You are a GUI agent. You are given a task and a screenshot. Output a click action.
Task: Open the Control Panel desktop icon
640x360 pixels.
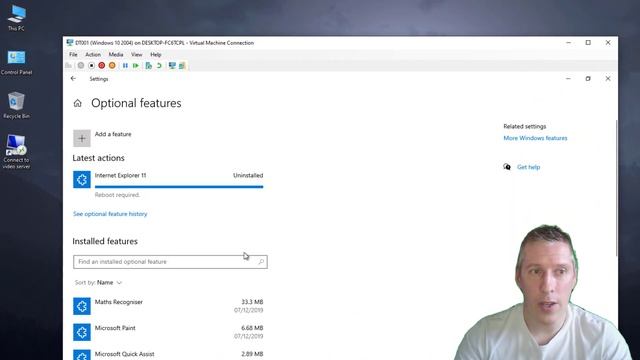pos(16,62)
